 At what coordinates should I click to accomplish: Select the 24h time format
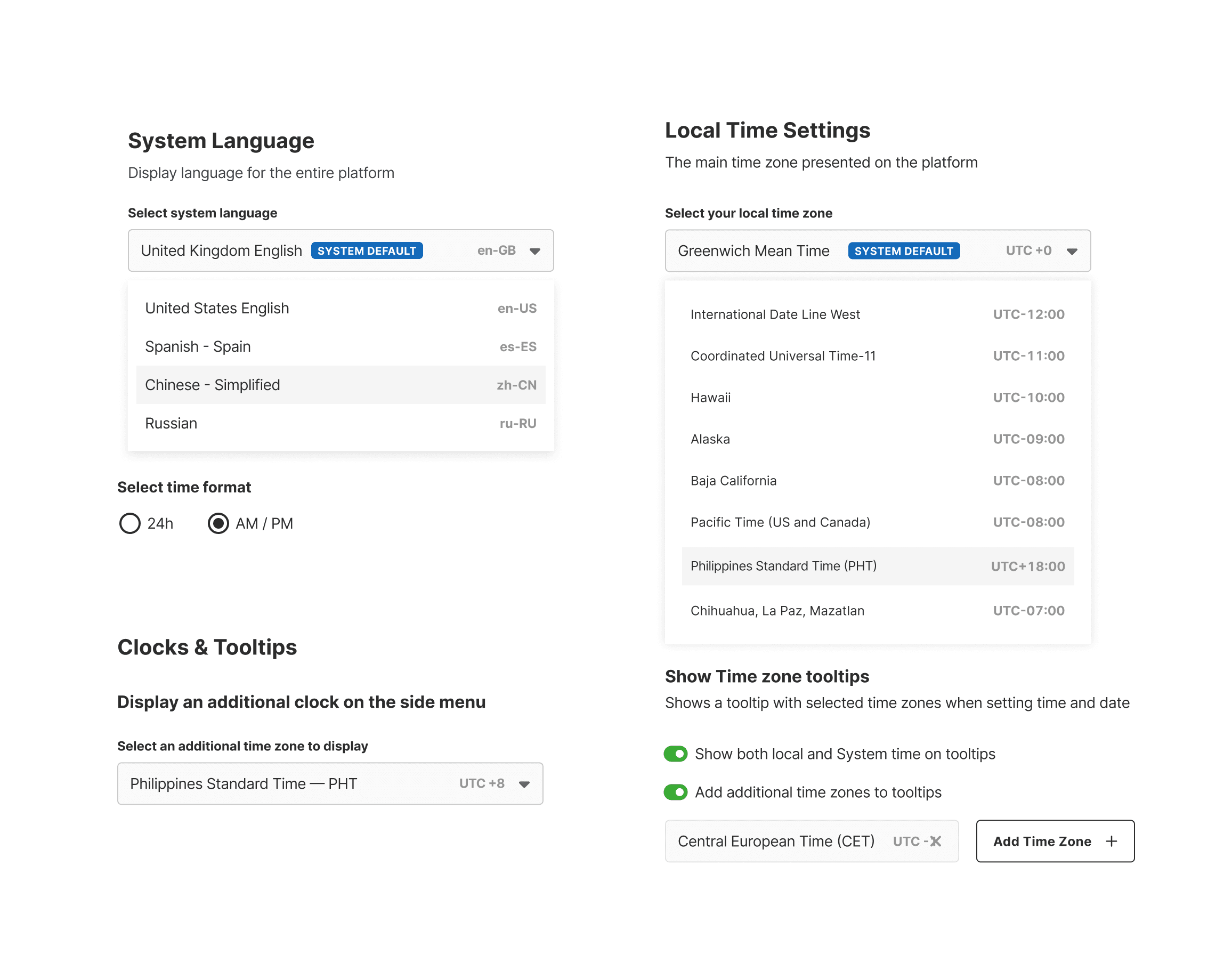131,523
